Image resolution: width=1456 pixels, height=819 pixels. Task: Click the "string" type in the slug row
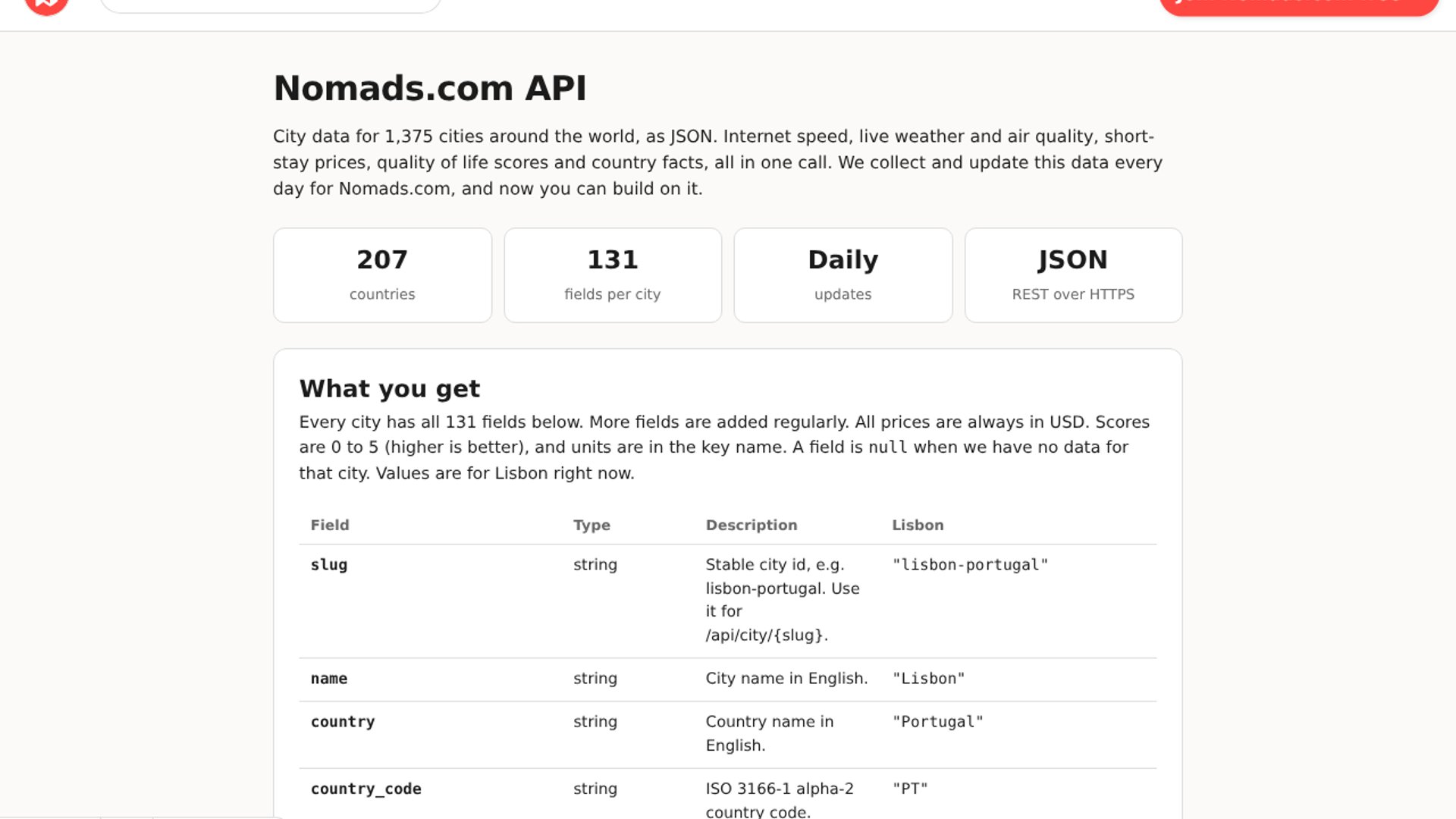595,565
